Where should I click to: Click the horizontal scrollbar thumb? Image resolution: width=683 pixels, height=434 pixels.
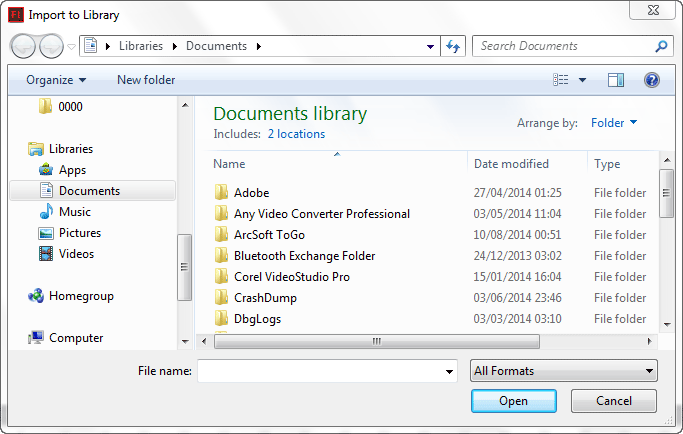tap(377, 341)
